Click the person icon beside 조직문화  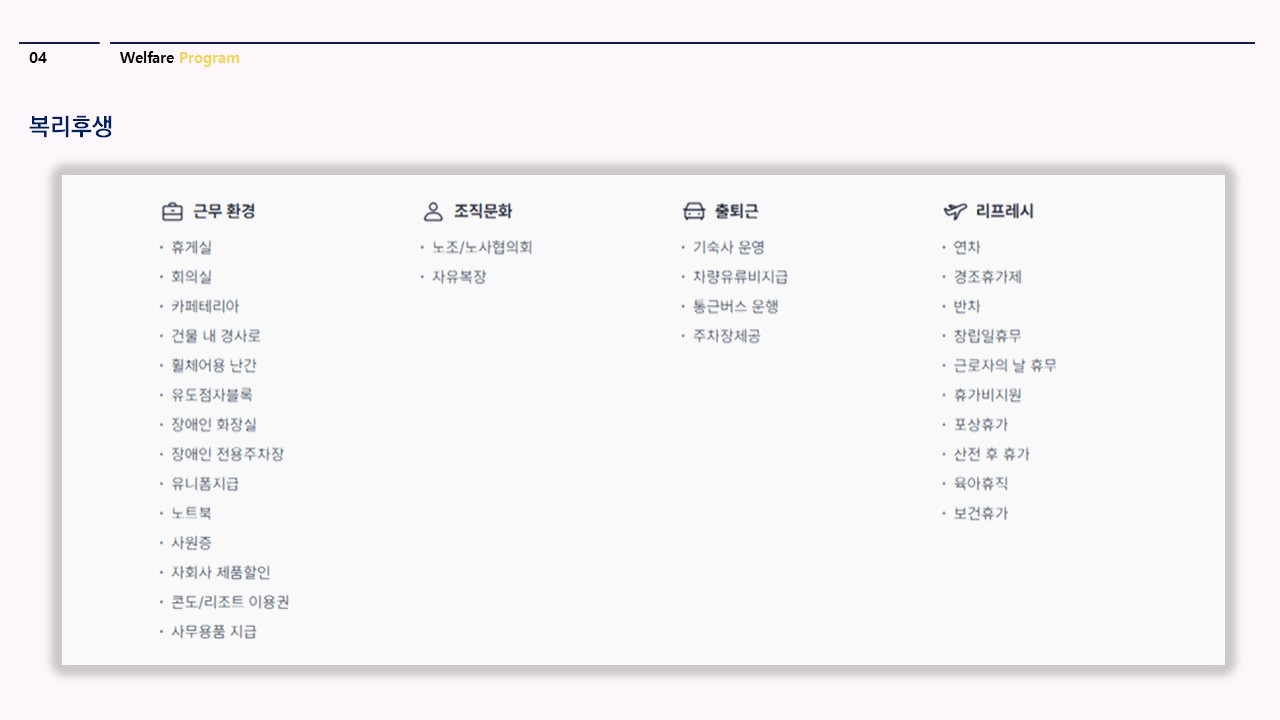(433, 211)
